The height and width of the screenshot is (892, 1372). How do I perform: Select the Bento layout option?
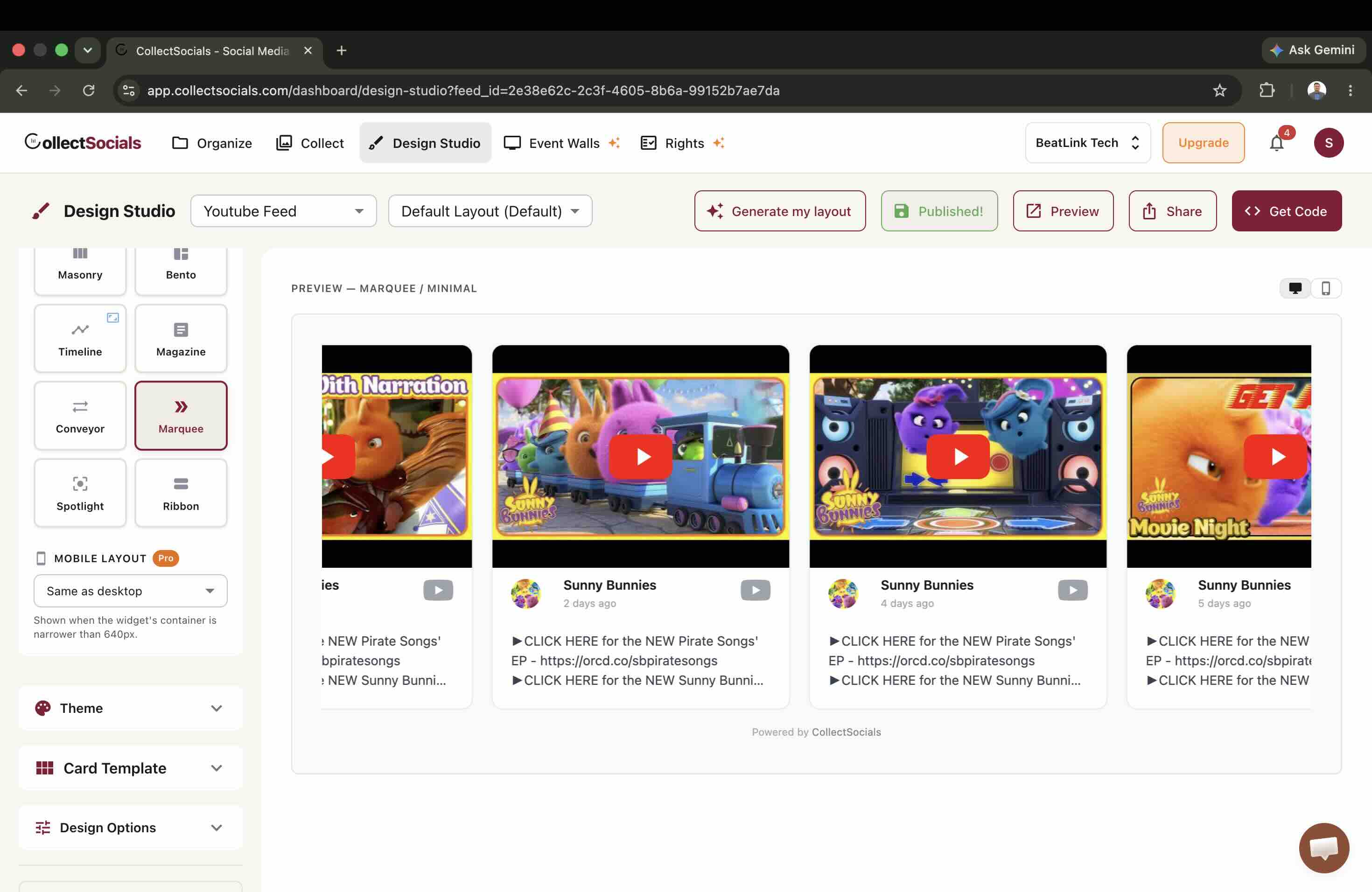pos(181,271)
